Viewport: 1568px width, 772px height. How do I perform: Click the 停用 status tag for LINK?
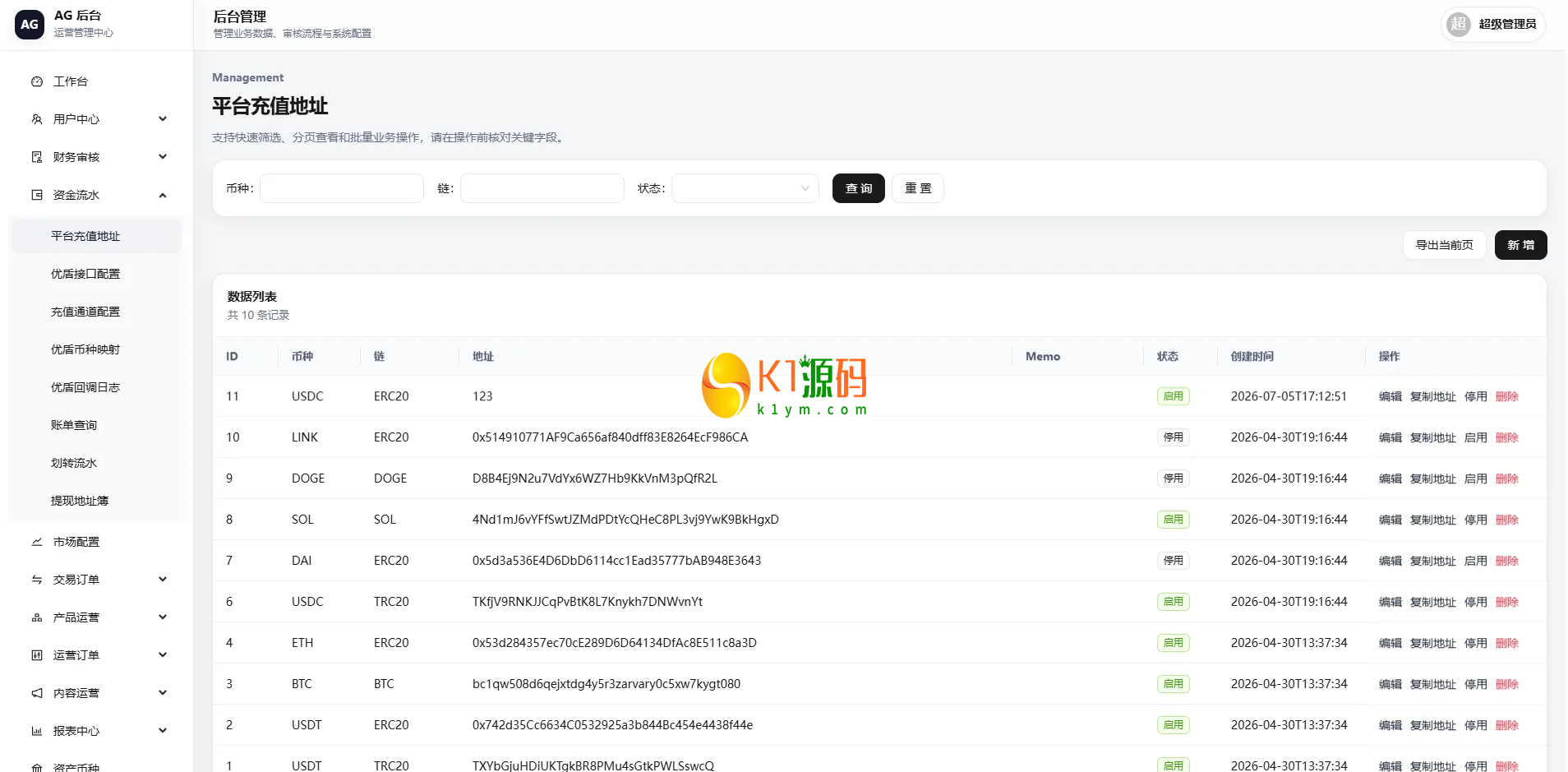click(1174, 437)
